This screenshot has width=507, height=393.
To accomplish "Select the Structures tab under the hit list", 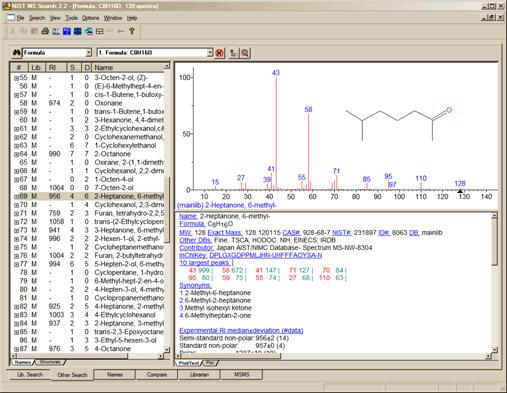I will (x=50, y=362).
